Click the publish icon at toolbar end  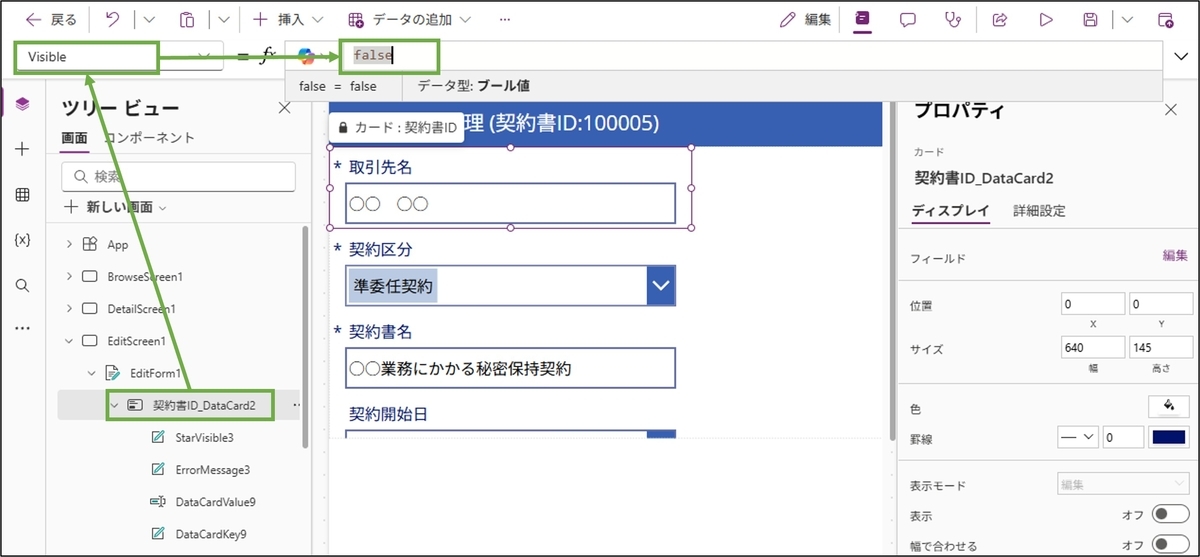pyautogui.click(x=1165, y=19)
